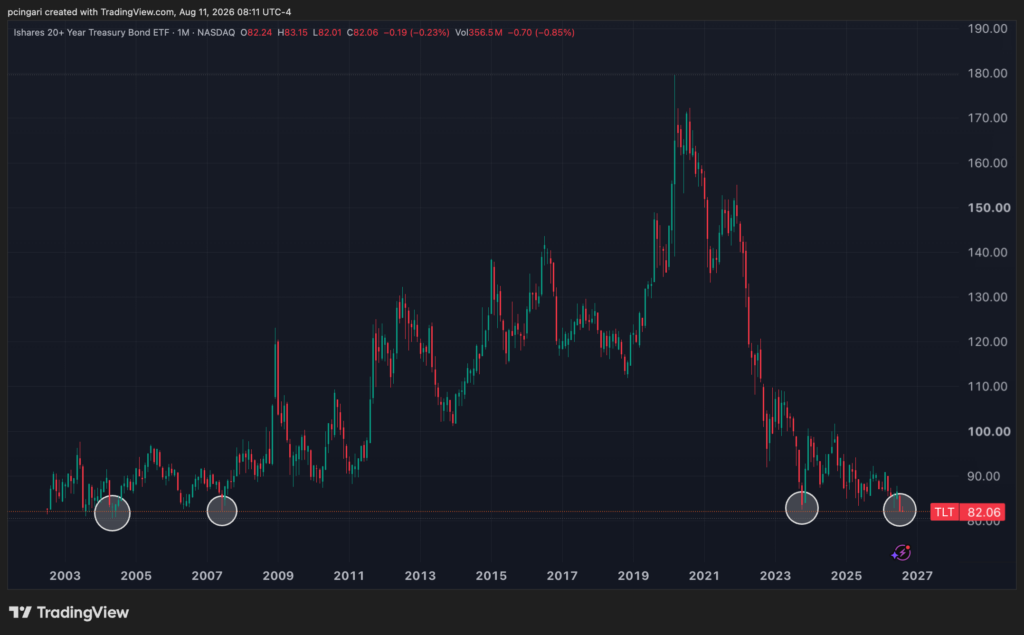Click the 2011 time axis label
This screenshot has width=1024, height=635.
tap(349, 576)
